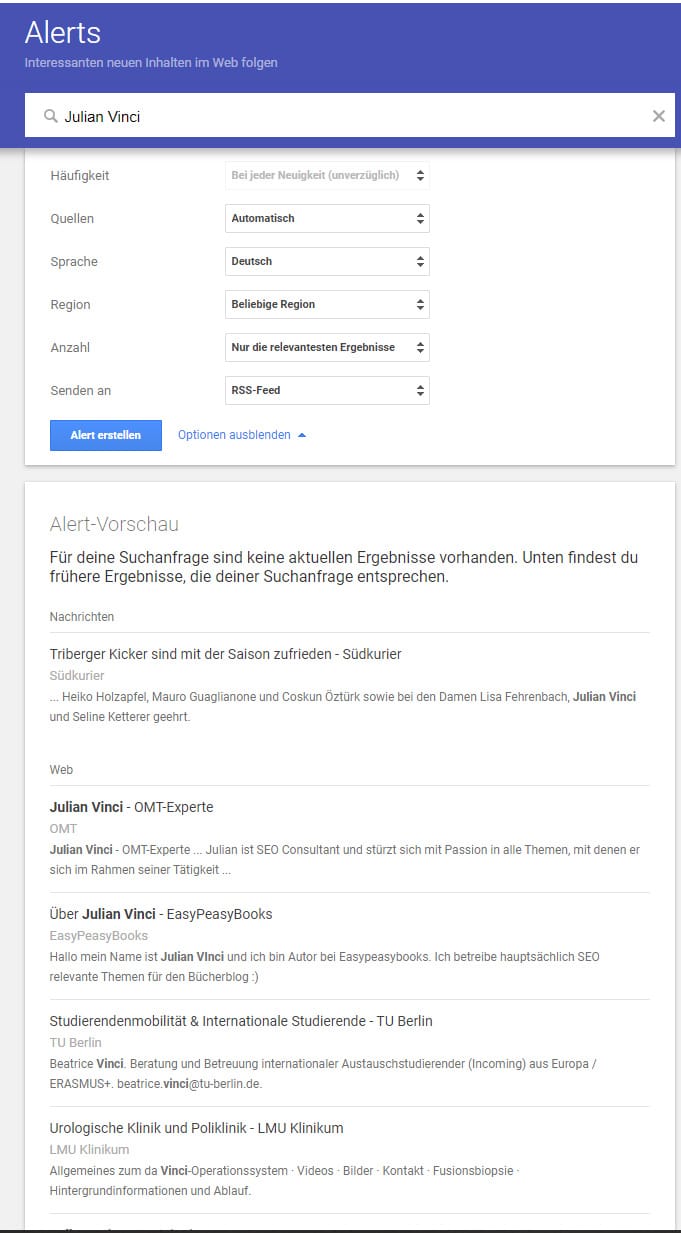This screenshot has width=681, height=1233.
Task: Expand the Sprache dropdown showing Deutsch
Action: tap(327, 261)
